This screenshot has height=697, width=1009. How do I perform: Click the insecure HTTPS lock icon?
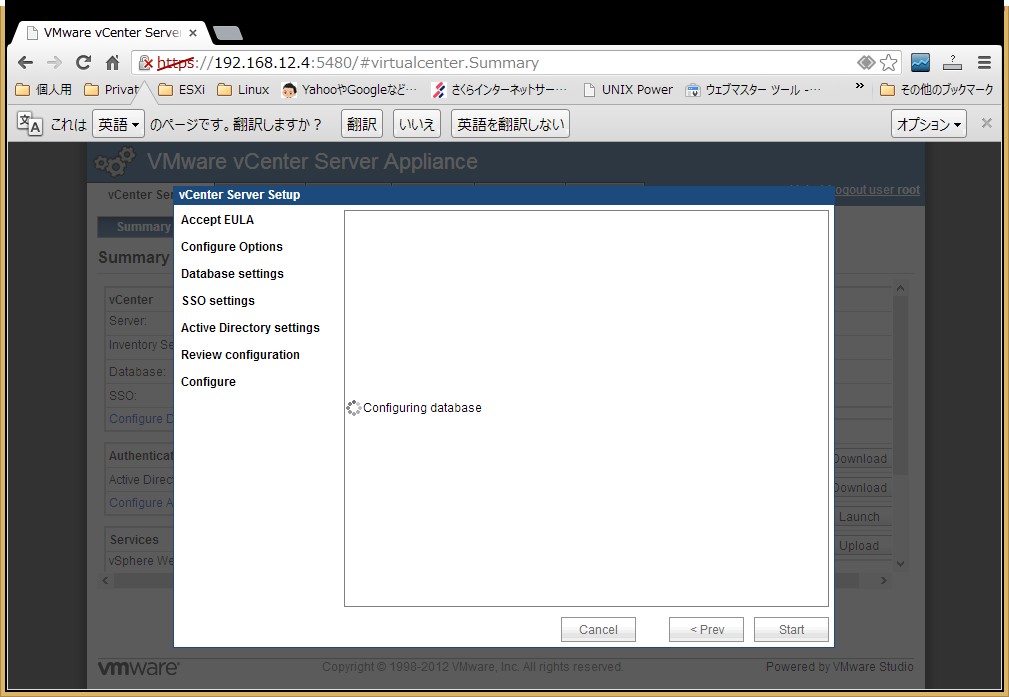pyautogui.click(x=146, y=62)
